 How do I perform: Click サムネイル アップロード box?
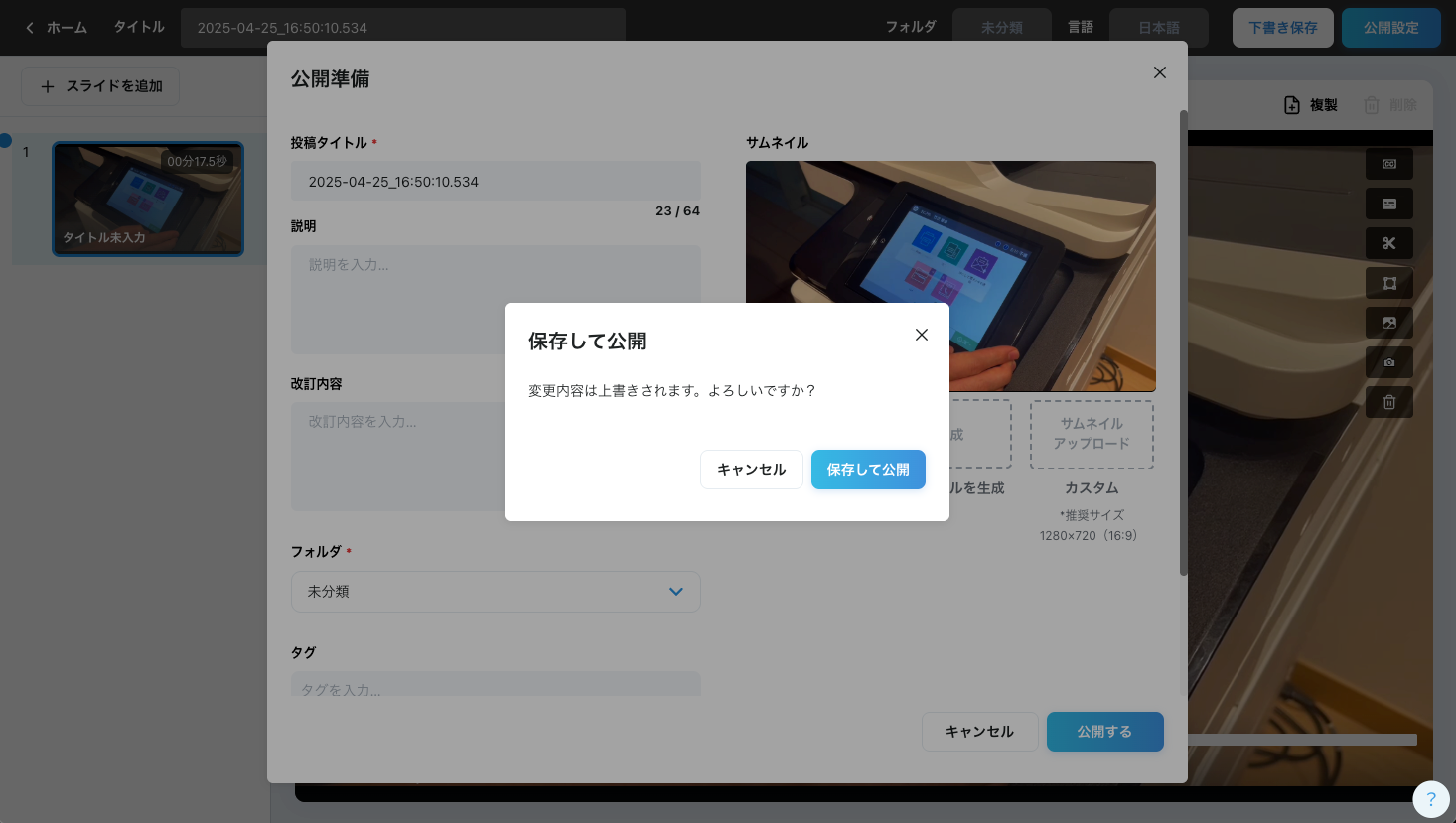pos(1092,434)
